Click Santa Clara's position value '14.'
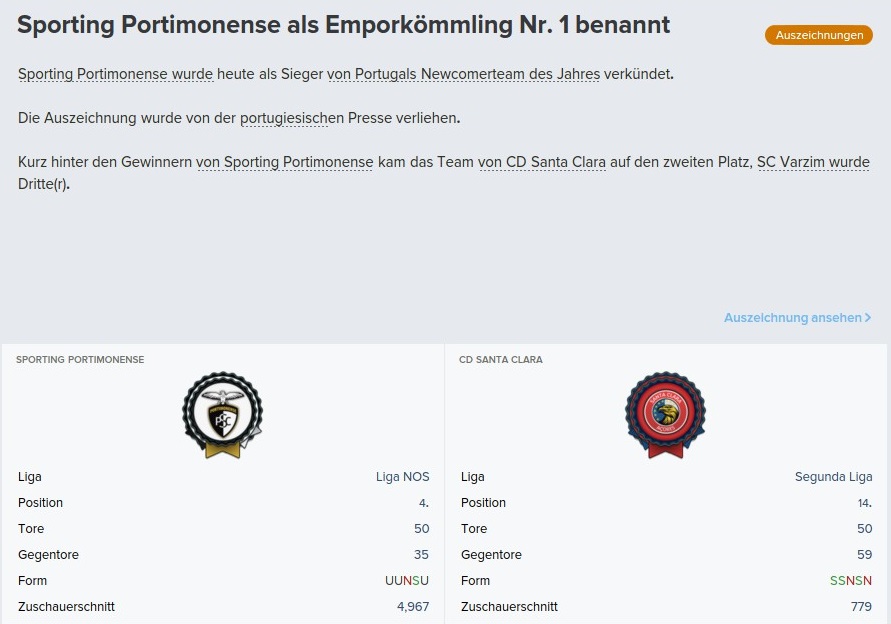Image resolution: width=891 pixels, height=624 pixels. click(x=864, y=503)
